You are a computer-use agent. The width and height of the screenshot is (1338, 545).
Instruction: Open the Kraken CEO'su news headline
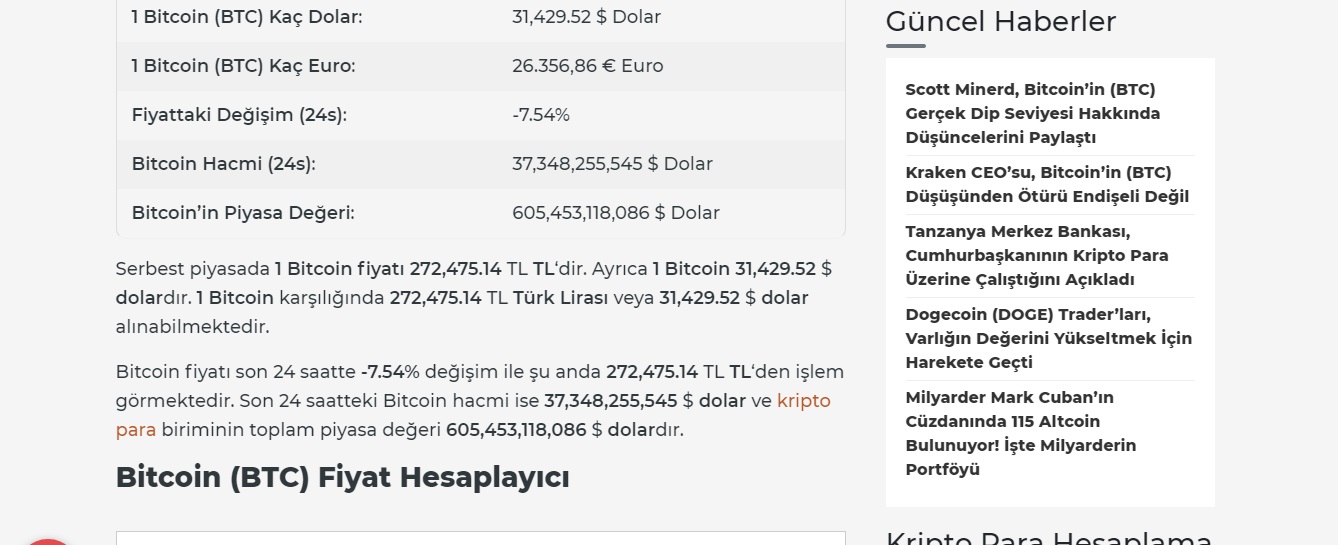coord(1047,184)
